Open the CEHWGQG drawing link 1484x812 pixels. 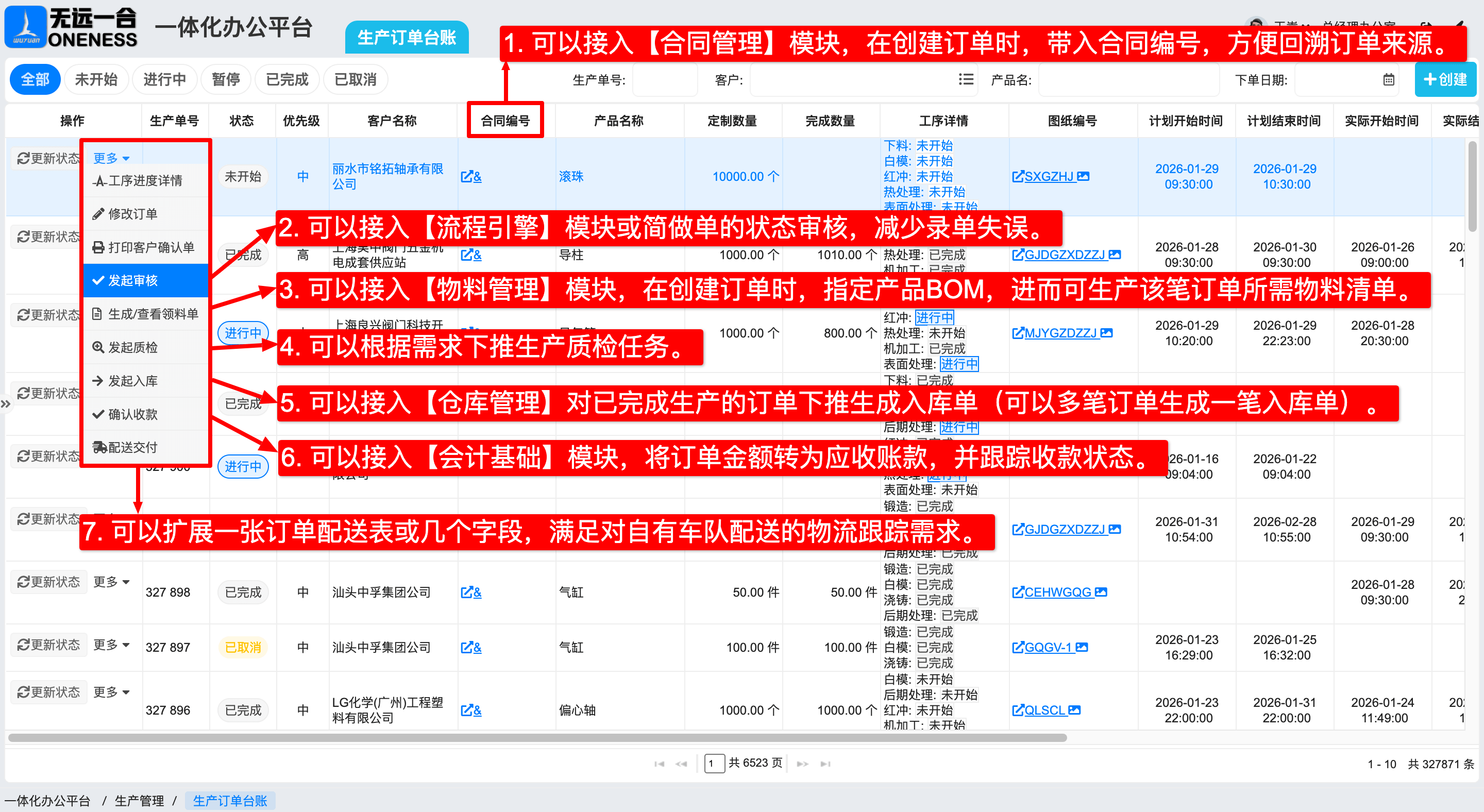1057,592
